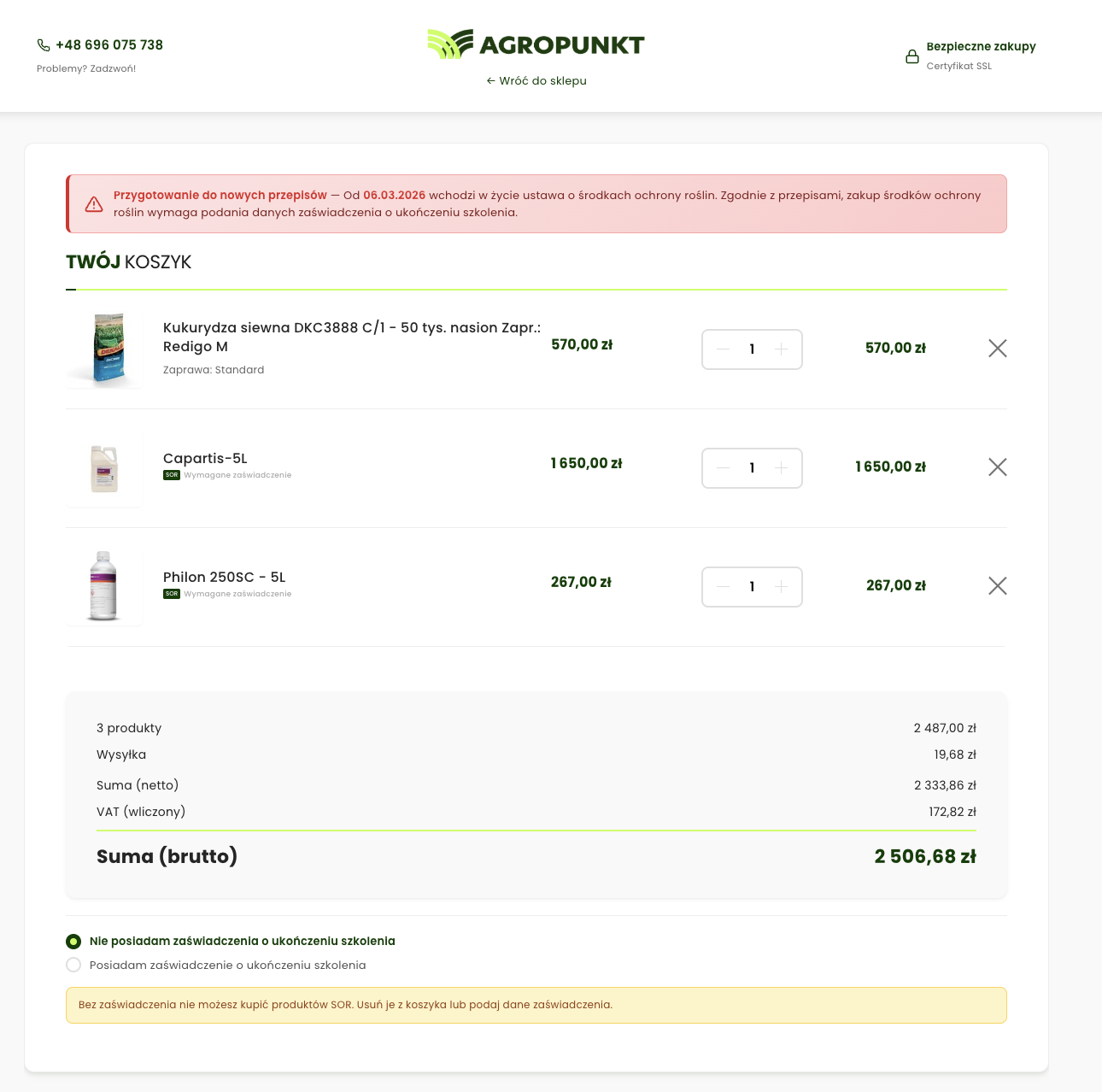Decrease Capartis-5L quantity with minus

(x=724, y=468)
